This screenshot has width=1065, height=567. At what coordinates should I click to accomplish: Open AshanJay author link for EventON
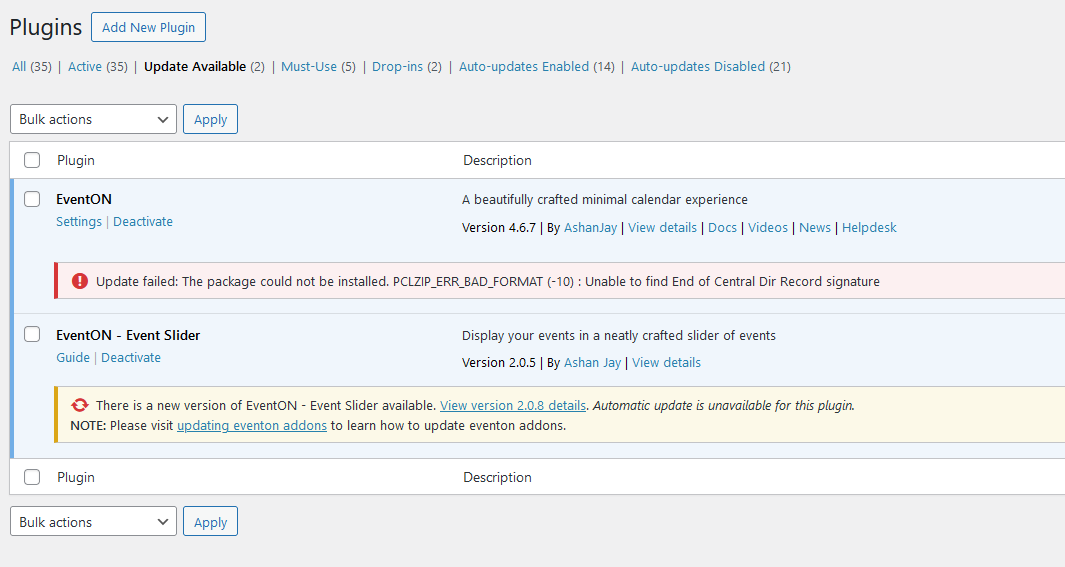(x=590, y=227)
